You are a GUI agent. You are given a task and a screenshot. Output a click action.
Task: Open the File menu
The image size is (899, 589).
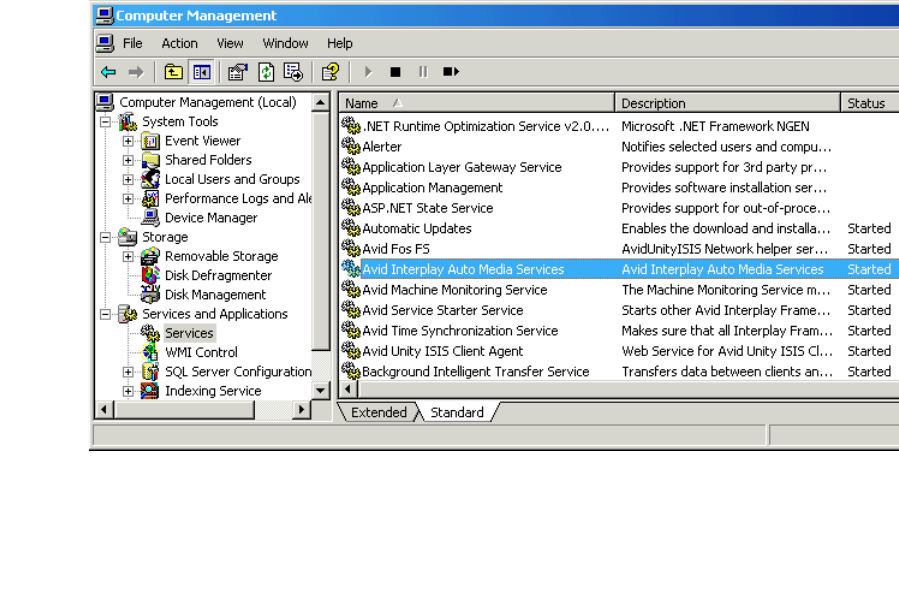coord(132,44)
